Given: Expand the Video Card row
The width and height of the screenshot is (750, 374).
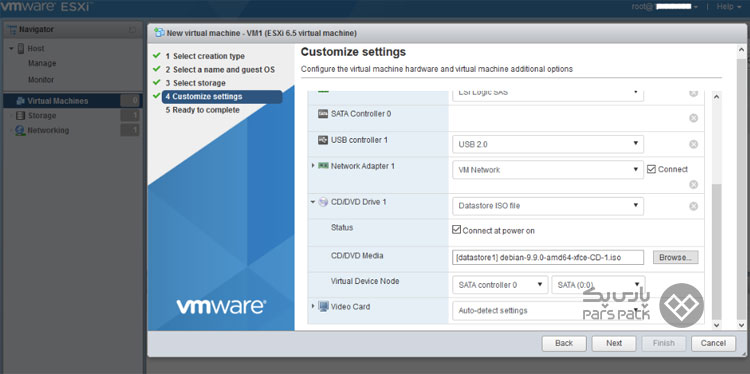Looking at the screenshot, I should tap(313, 306).
